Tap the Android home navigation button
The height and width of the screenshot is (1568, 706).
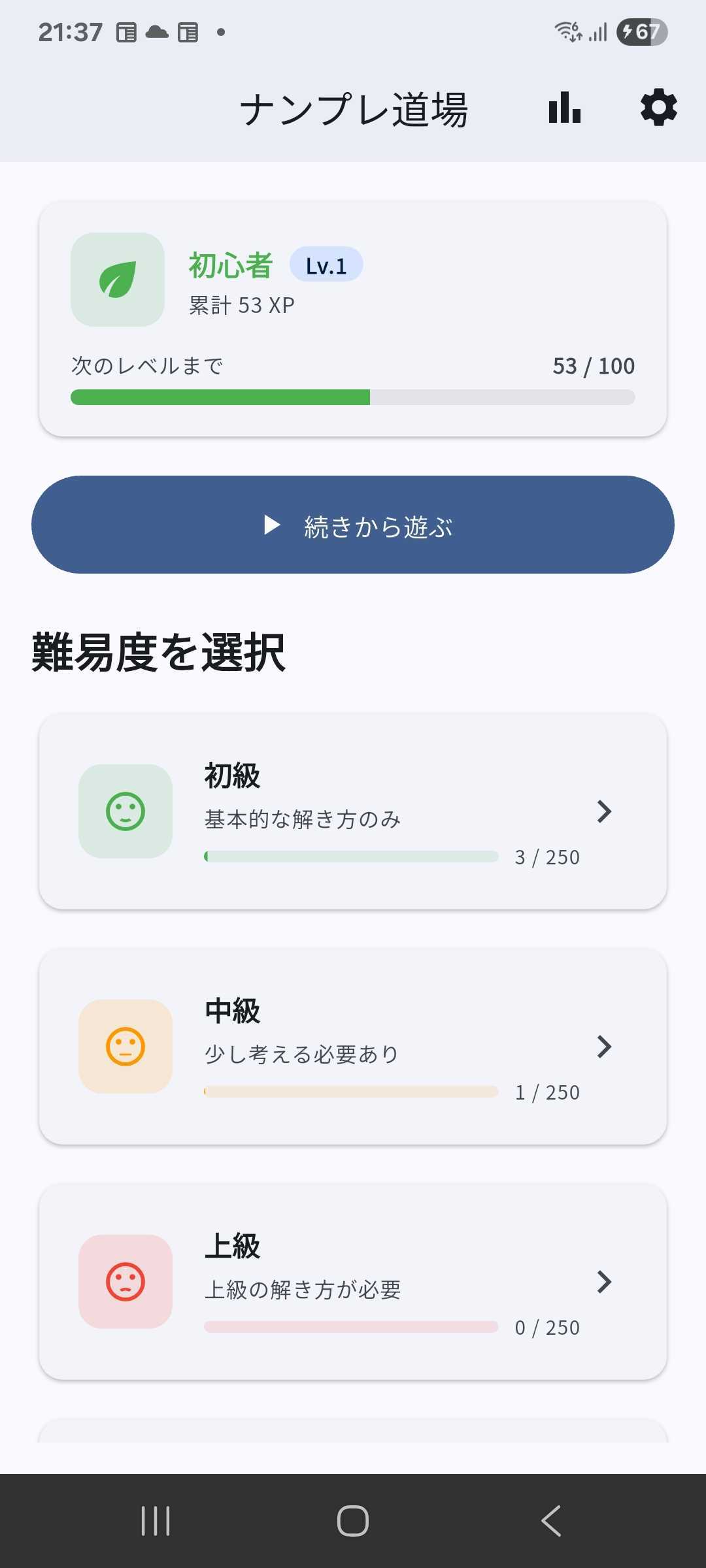[x=353, y=1521]
